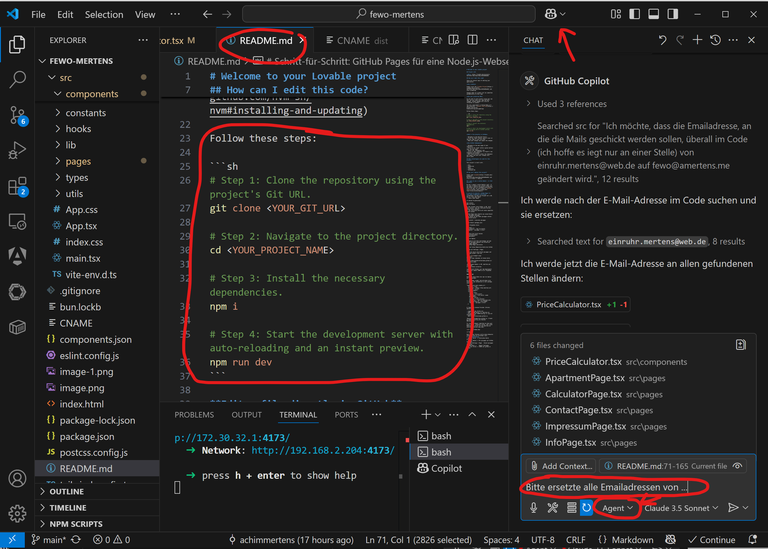Click the Copilot icon in title bar
The width and height of the screenshot is (768, 549).
[x=551, y=14]
